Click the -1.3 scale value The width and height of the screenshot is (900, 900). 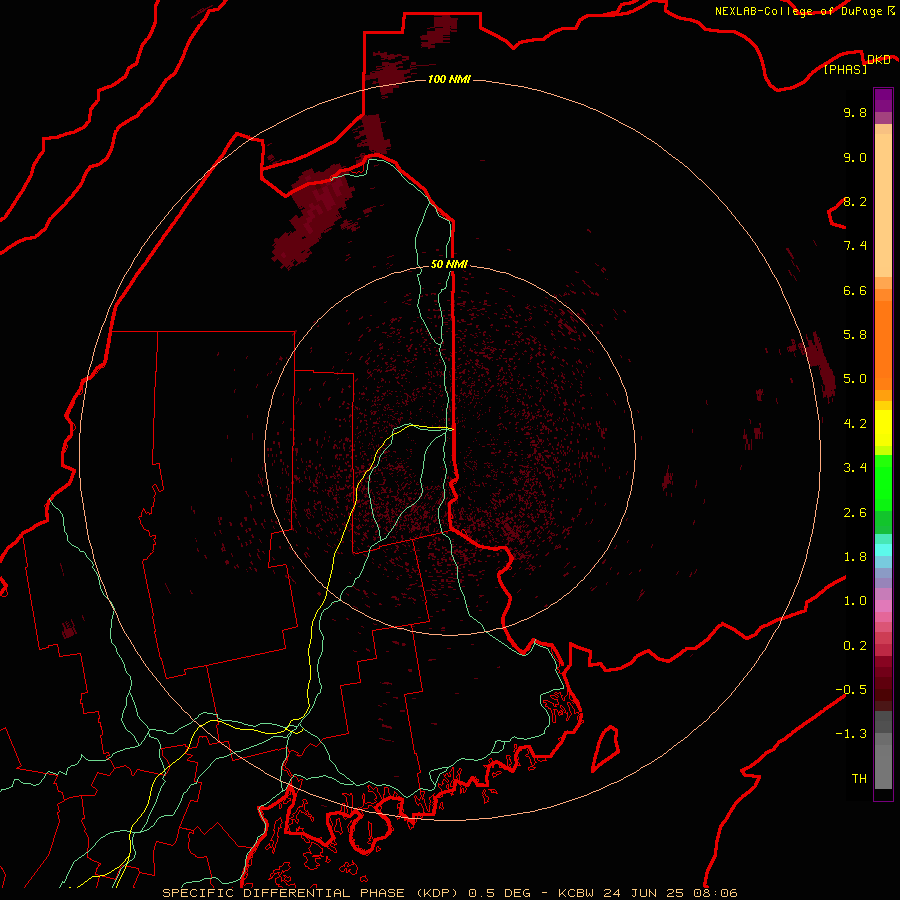tap(851, 734)
